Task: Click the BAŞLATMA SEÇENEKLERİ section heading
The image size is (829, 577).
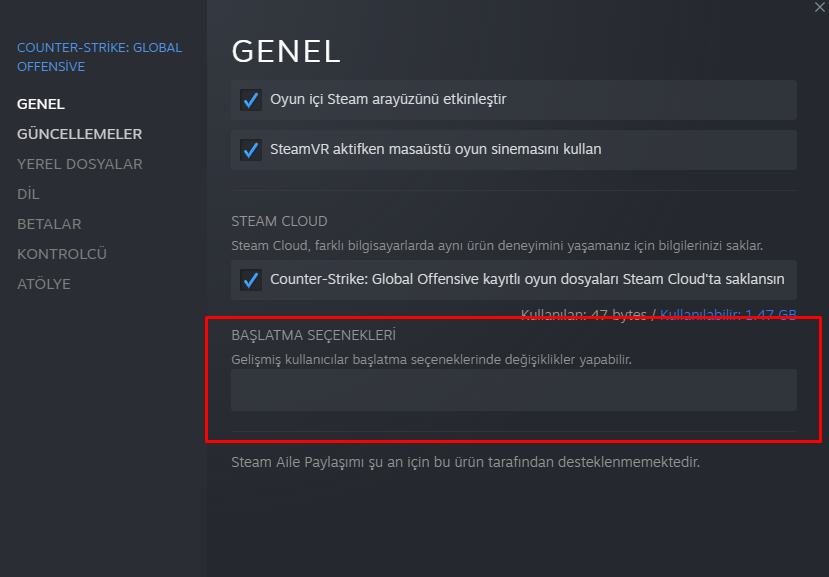Action: pyautogui.click(x=314, y=335)
